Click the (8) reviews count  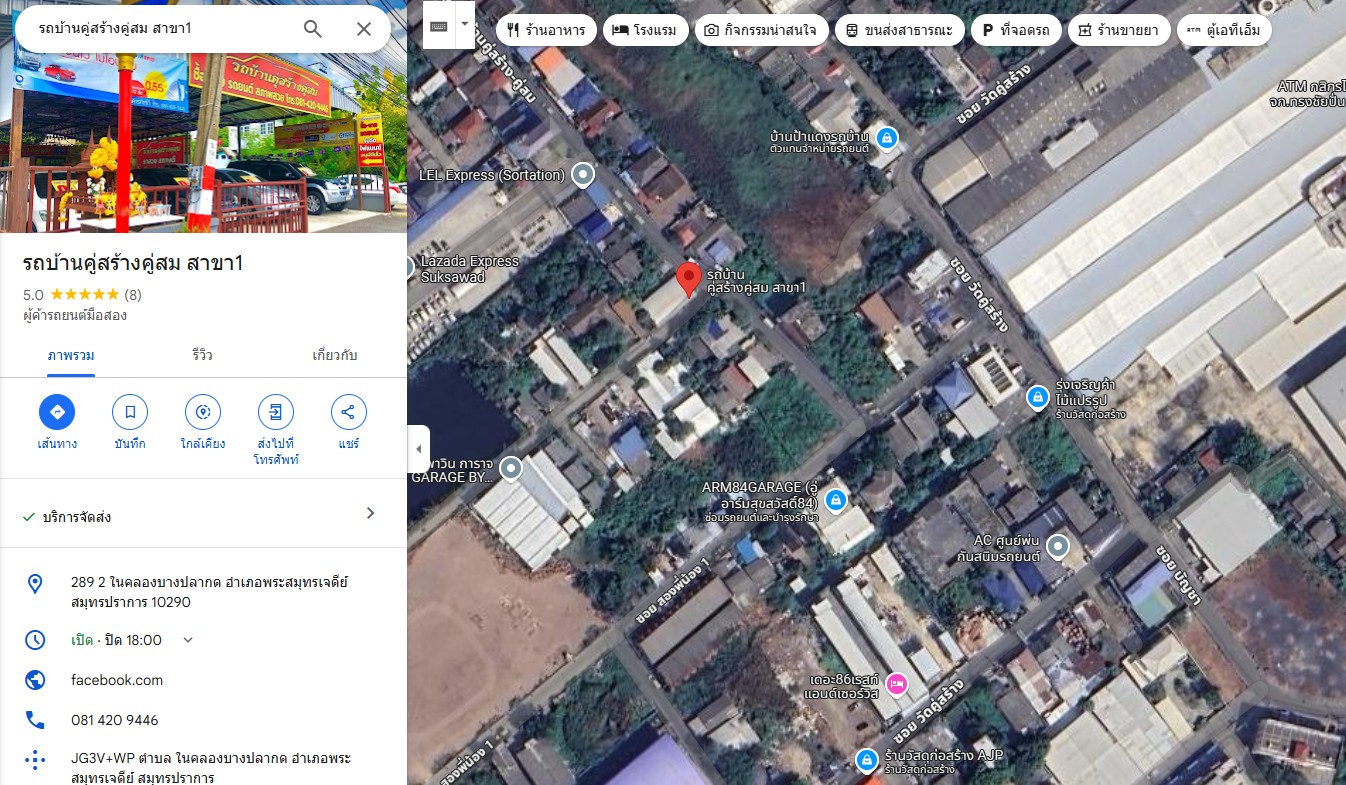(133, 295)
